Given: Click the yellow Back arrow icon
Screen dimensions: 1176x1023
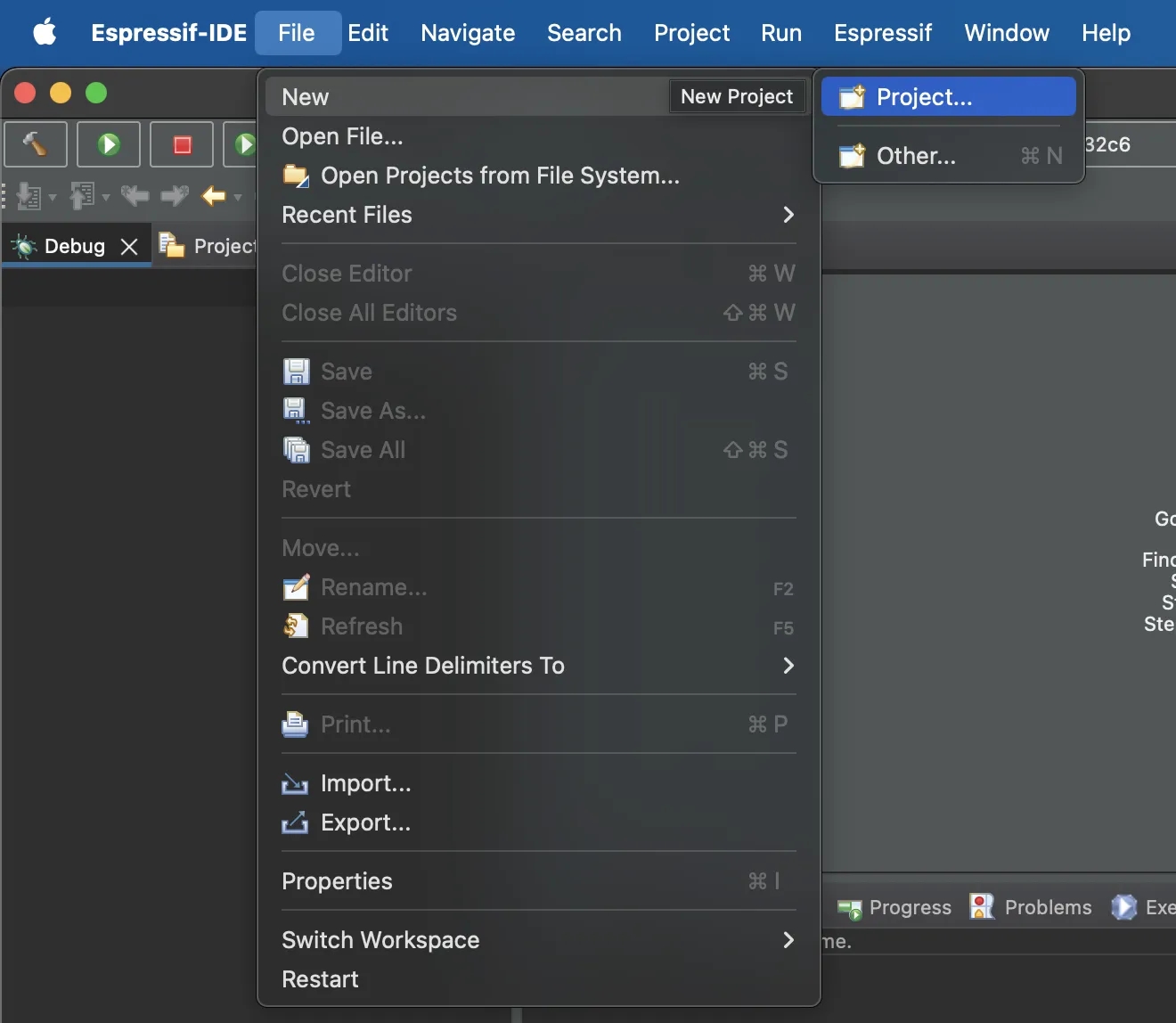Looking at the screenshot, I should [213, 196].
